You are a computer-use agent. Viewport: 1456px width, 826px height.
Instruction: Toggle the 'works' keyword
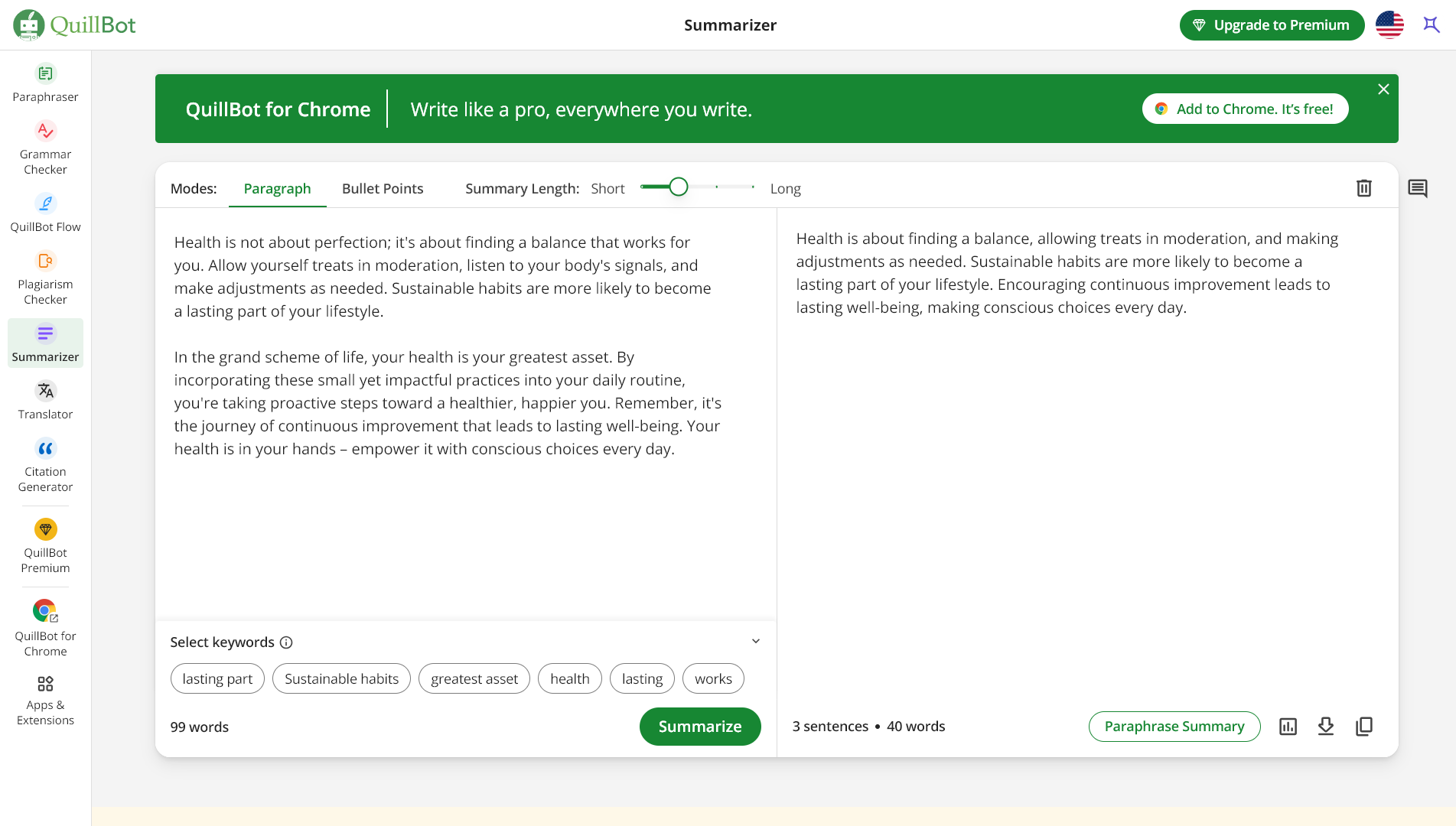coord(713,678)
